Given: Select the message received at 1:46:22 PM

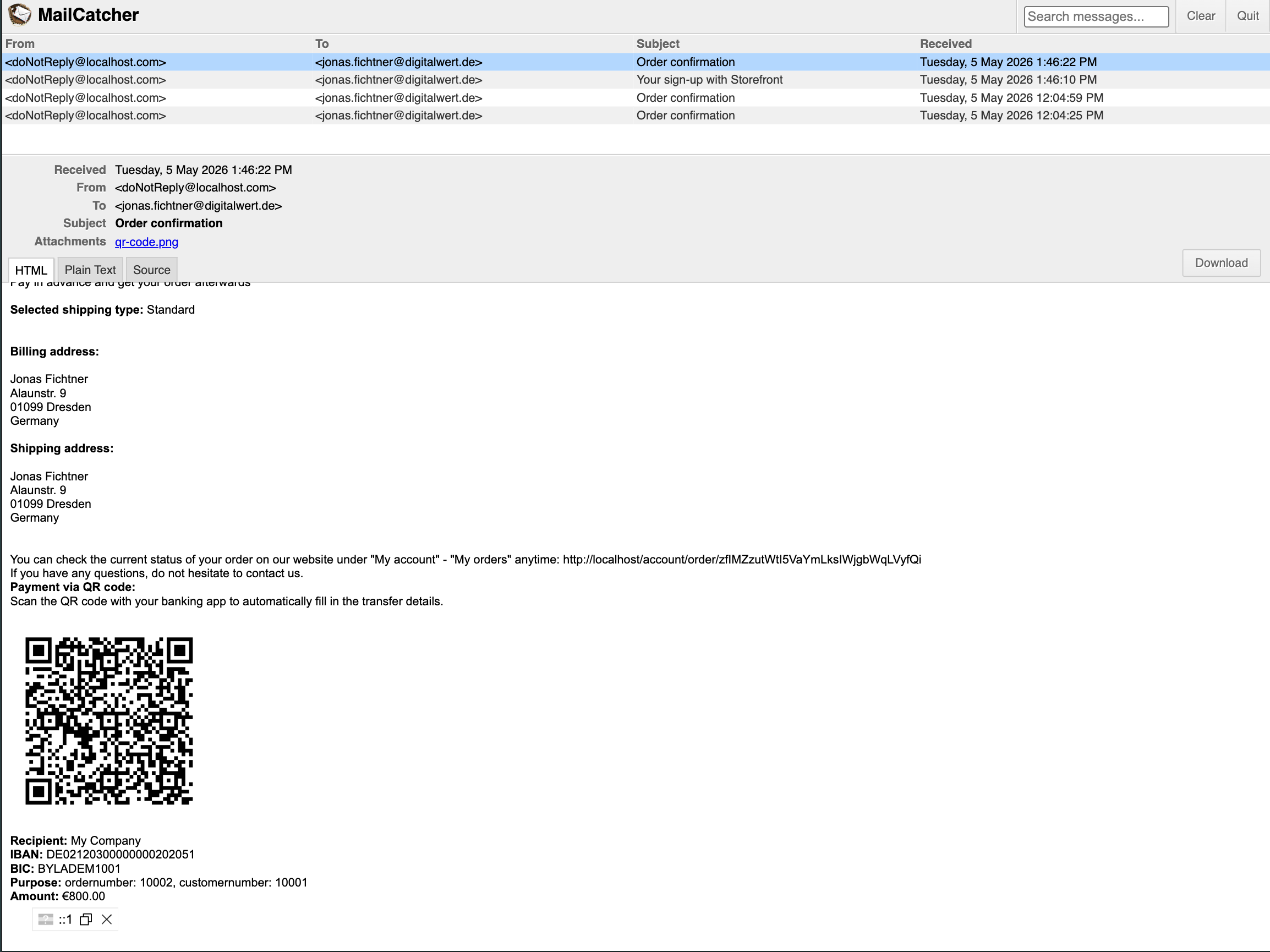Looking at the screenshot, I should tap(636, 62).
